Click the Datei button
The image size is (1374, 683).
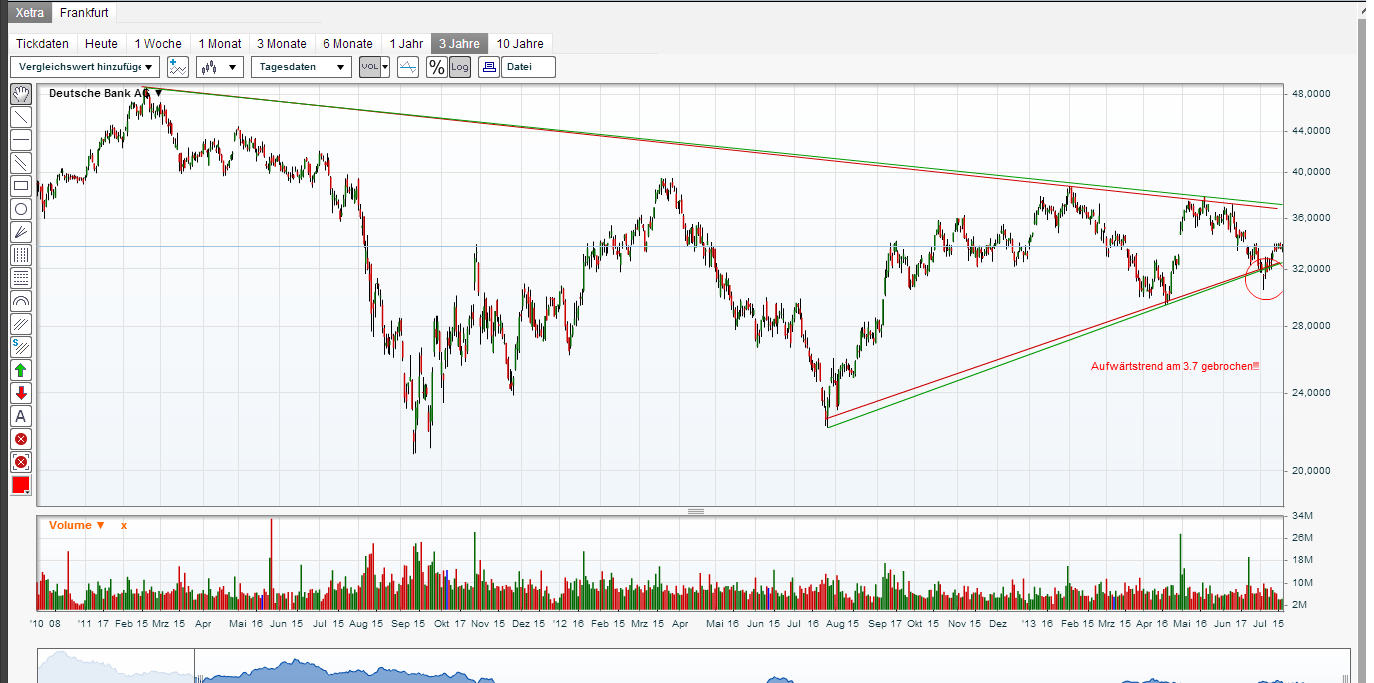click(528, 67)
